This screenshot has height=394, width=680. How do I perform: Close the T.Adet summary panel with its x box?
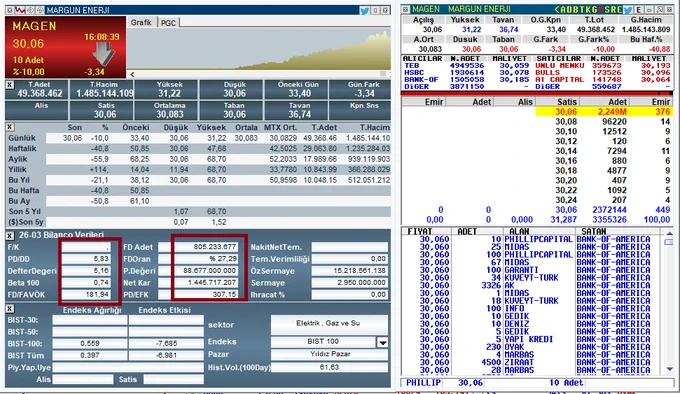click(10, 85)
